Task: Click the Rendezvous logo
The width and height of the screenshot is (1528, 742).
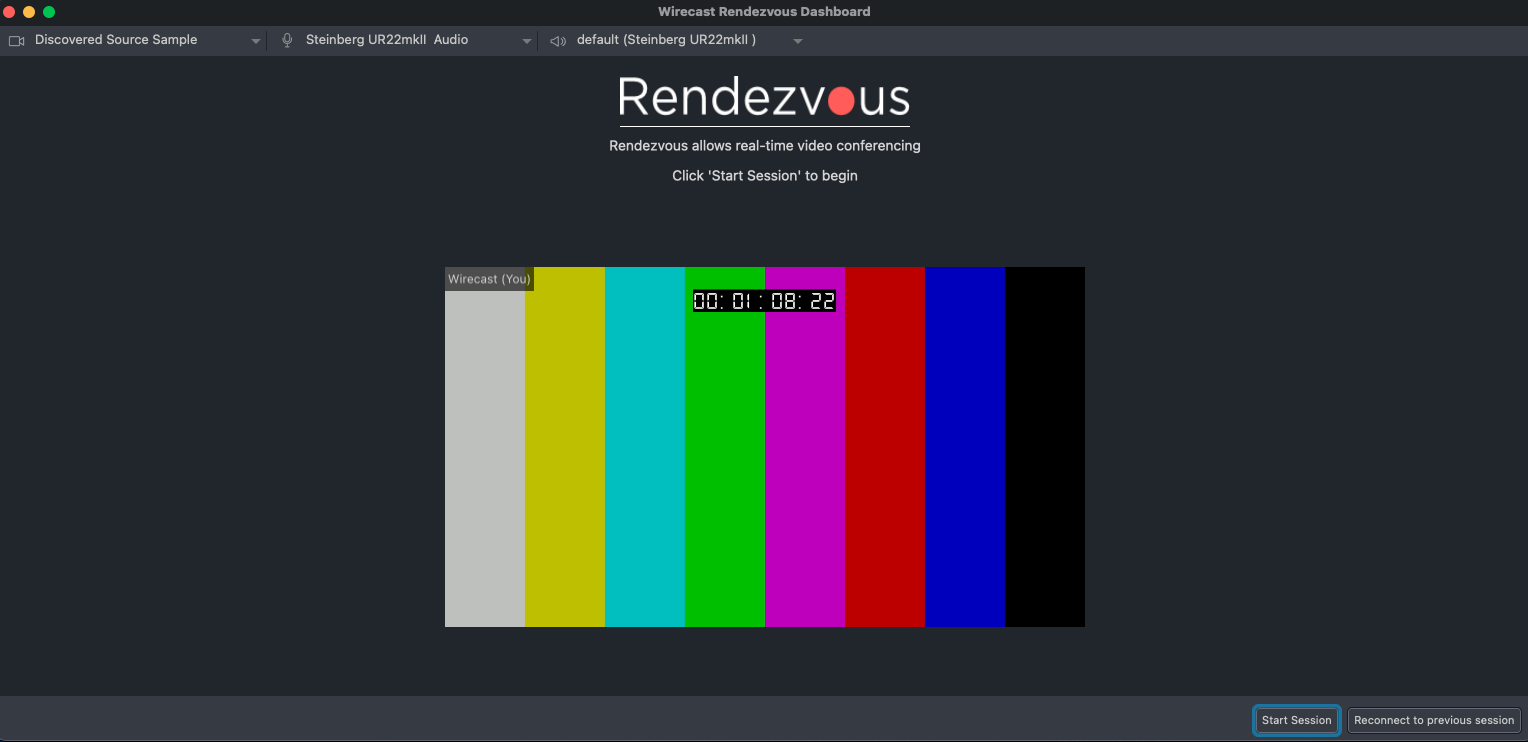Action: [765, 99]
